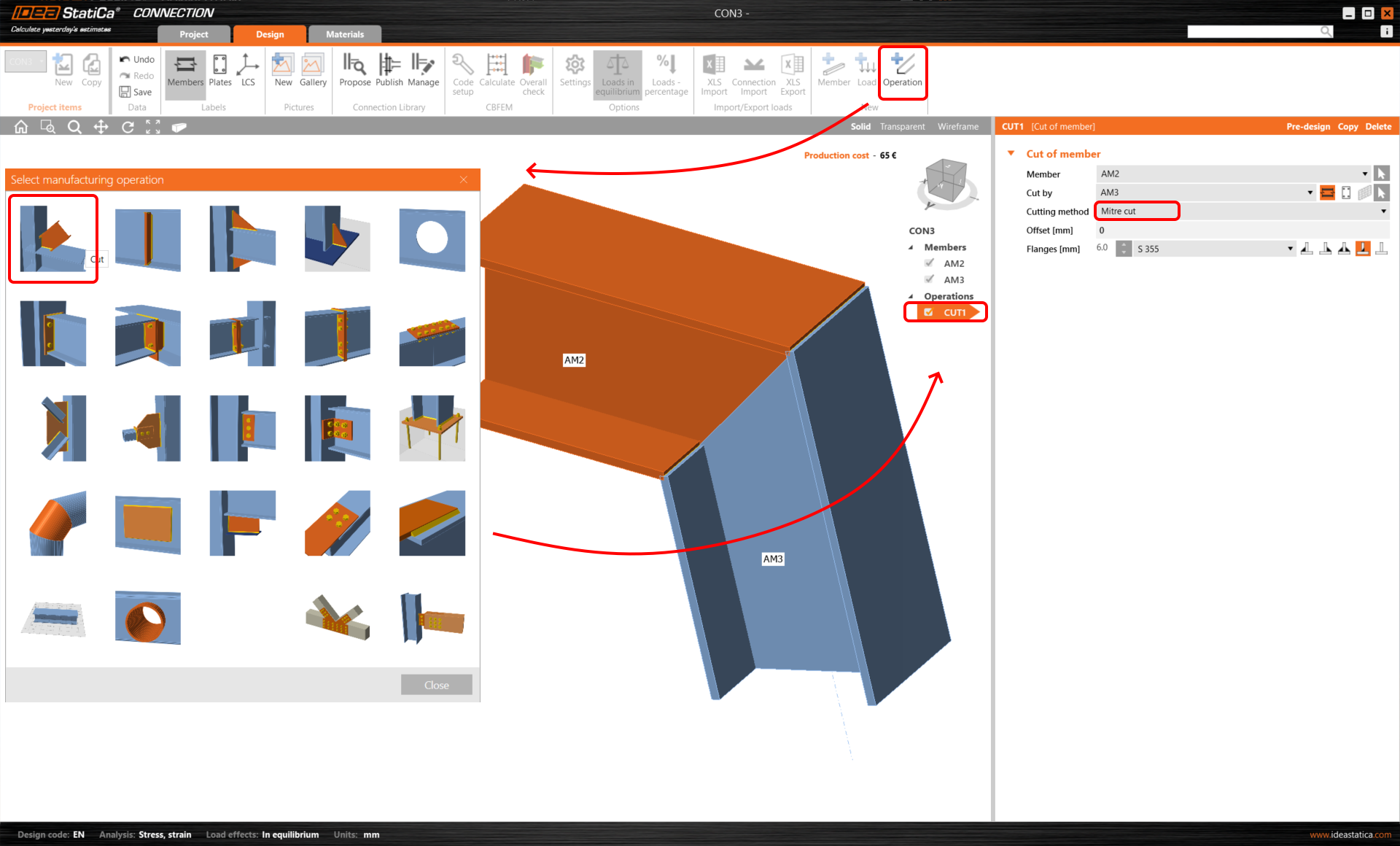This screenshot has width=1400, height=846.
Task: Expand the Cut by AM3 dropdown
Action: point(1310,193)
